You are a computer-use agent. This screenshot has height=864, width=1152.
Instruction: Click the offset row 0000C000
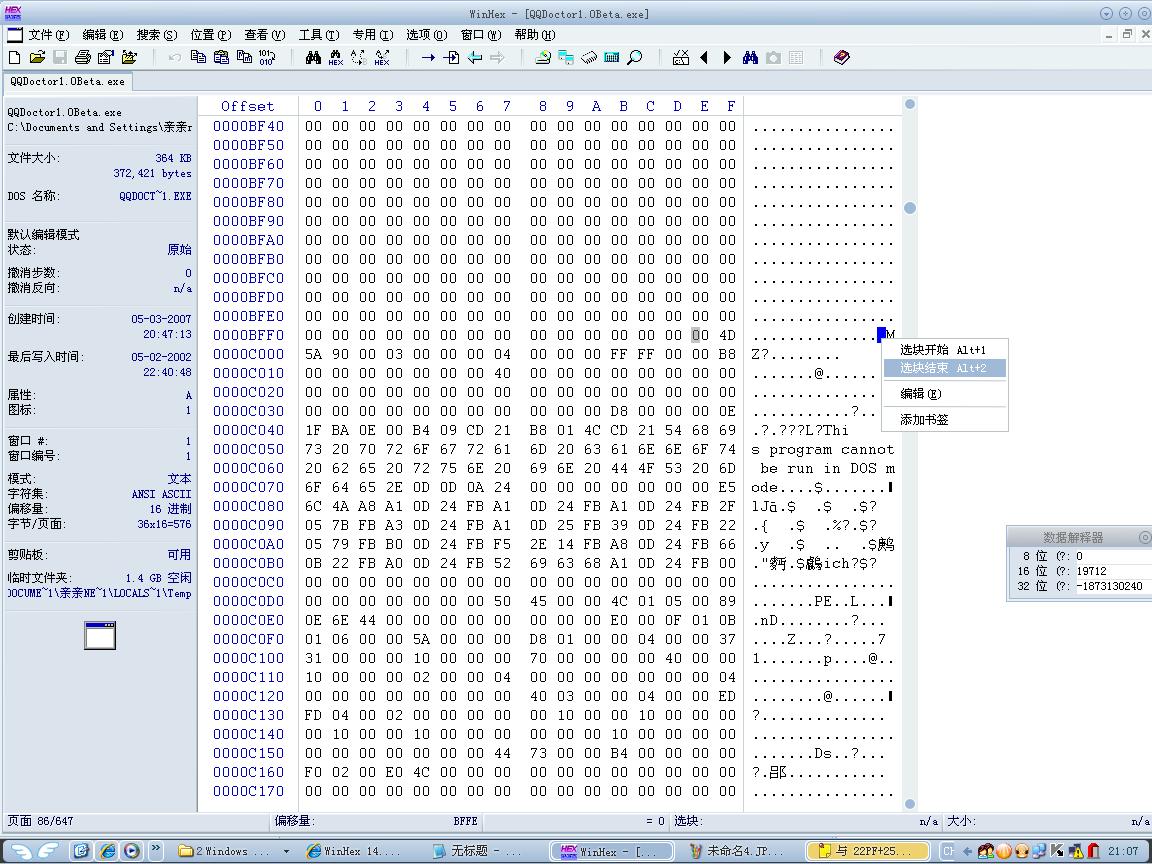[248, 354]
